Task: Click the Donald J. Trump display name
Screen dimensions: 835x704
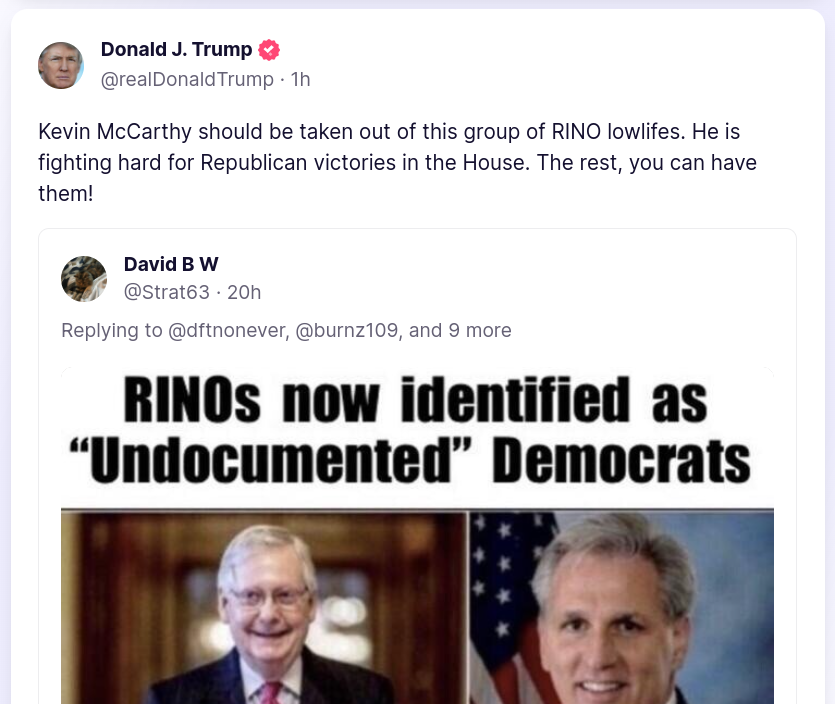Action: coord(176,50)
